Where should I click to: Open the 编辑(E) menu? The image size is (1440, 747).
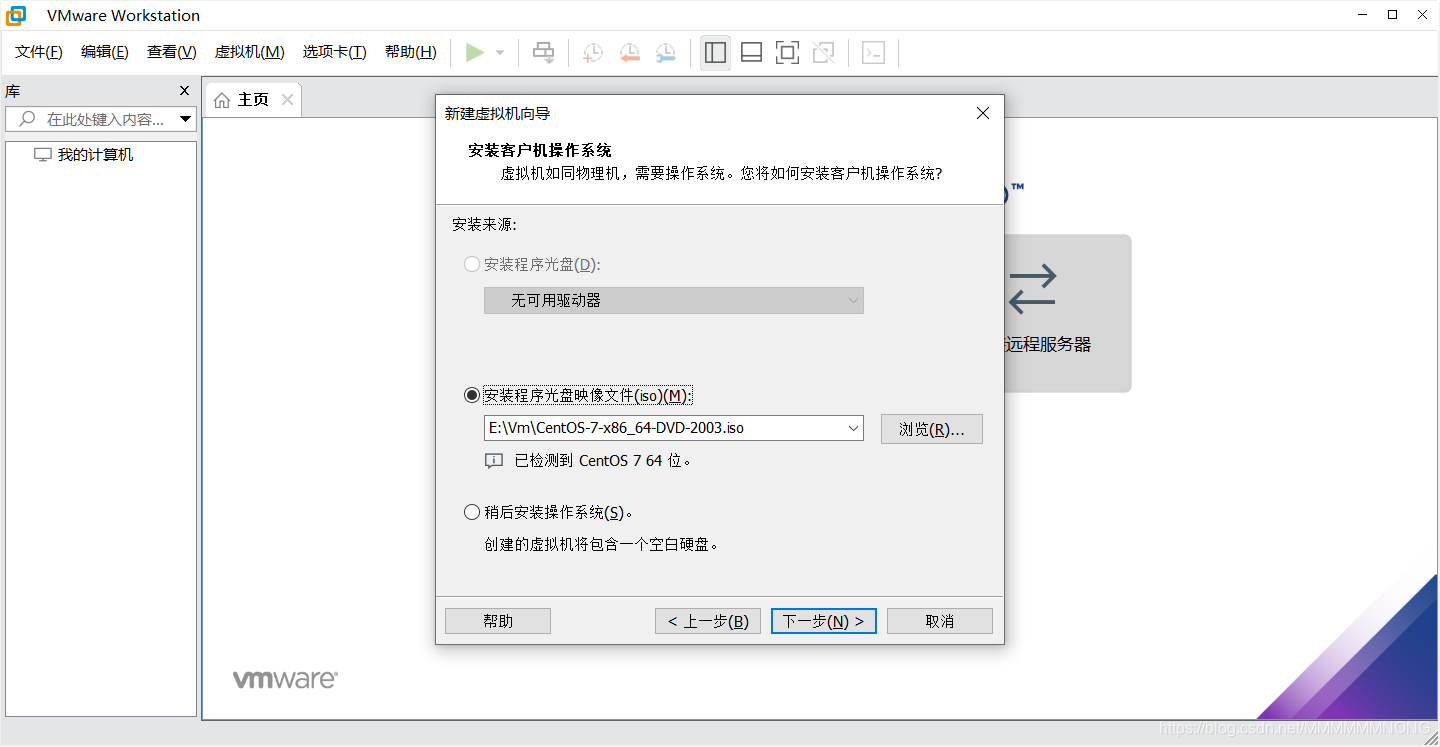105,52
